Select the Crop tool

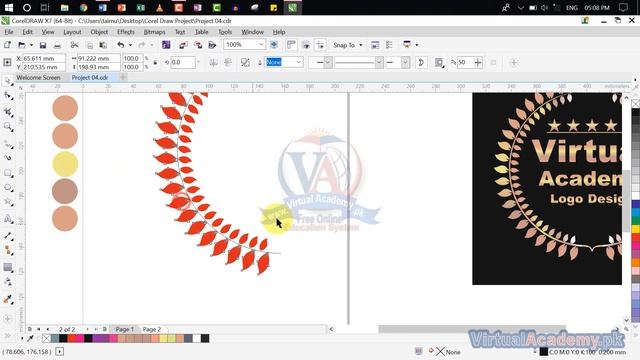tap(7, 111)
